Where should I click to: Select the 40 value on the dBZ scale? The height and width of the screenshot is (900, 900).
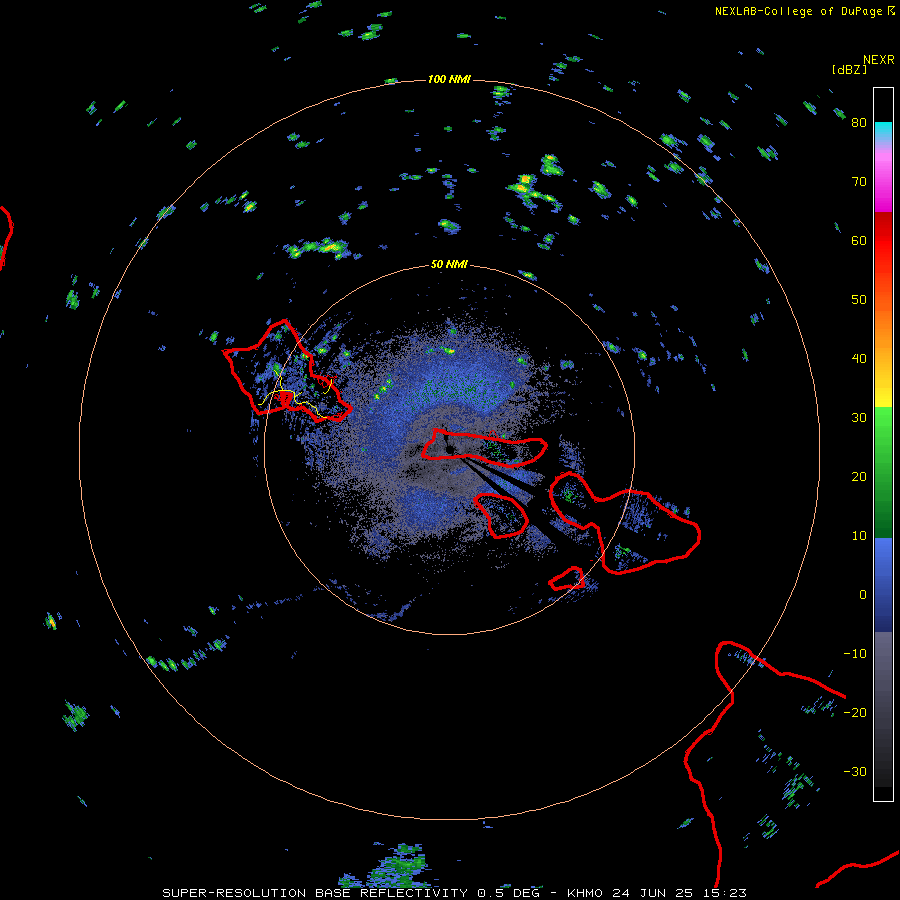(859, 359)
